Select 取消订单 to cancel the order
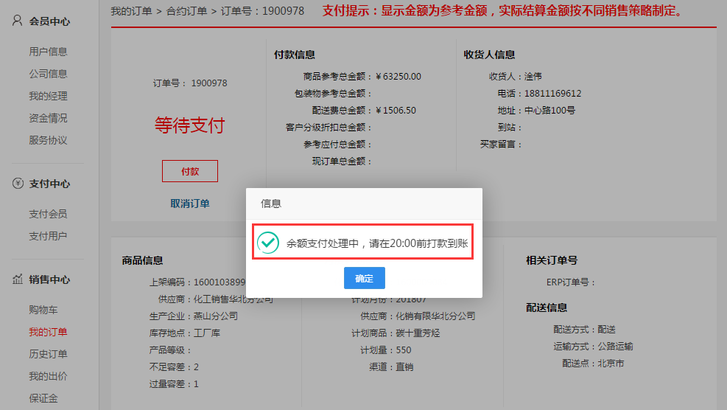This screenshot has height=410, width=727. 189,204
